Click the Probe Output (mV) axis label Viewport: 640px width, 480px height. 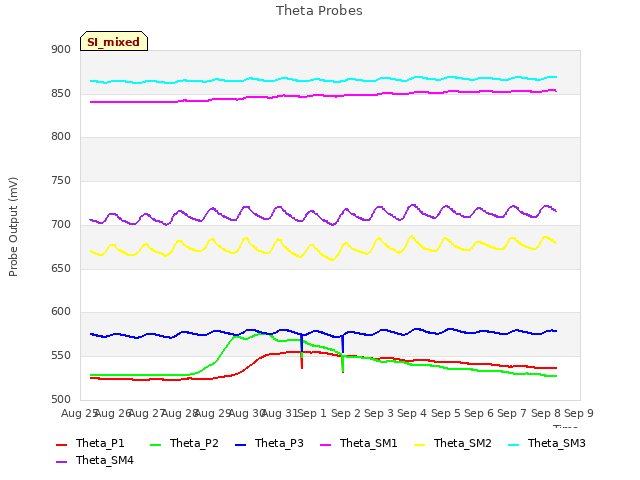(13, 227)
